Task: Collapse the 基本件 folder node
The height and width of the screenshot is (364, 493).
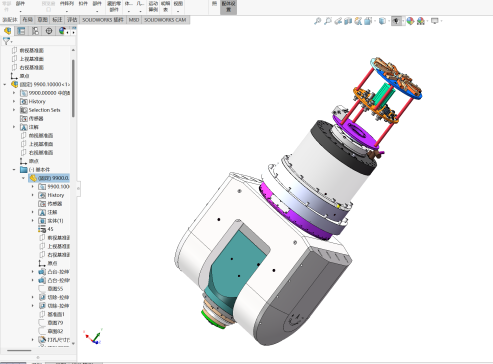Action: (x=14, y=170)
